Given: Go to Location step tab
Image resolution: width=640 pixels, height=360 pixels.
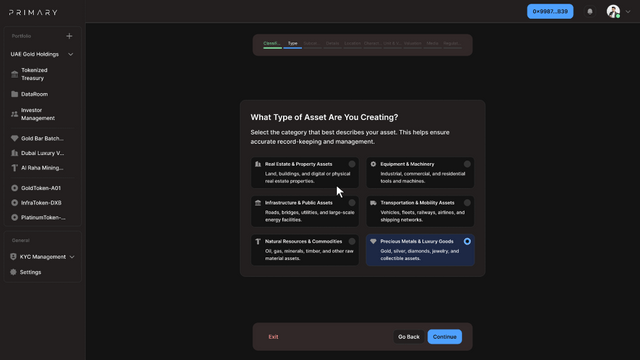Looking at the screenshot, I should click(x=352, y=44).
